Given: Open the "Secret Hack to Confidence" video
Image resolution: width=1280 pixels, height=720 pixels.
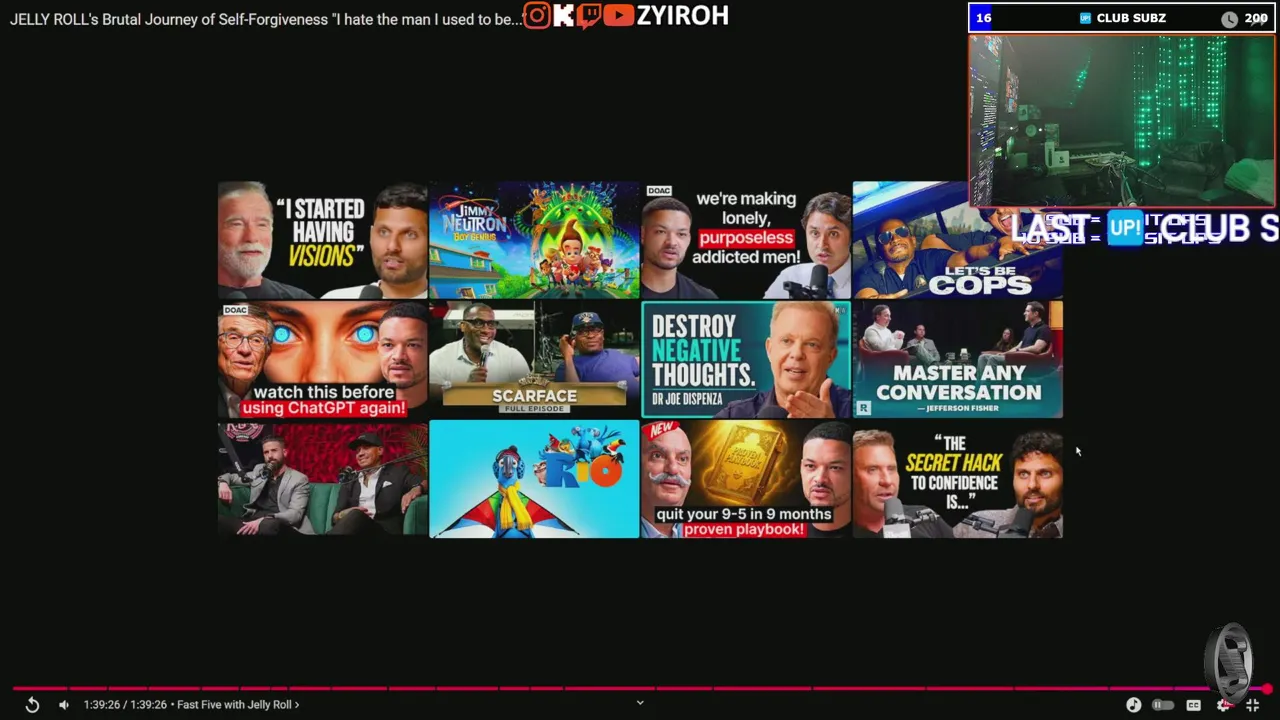Looking at the screenshot, I should click(x=958, y=479).
